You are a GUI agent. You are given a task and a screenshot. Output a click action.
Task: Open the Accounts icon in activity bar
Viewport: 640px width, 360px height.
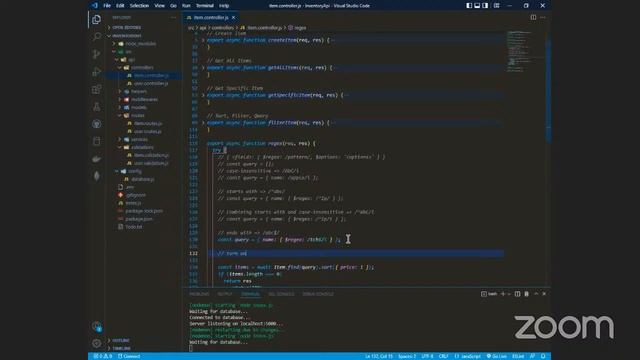click(x=96, y=326)
